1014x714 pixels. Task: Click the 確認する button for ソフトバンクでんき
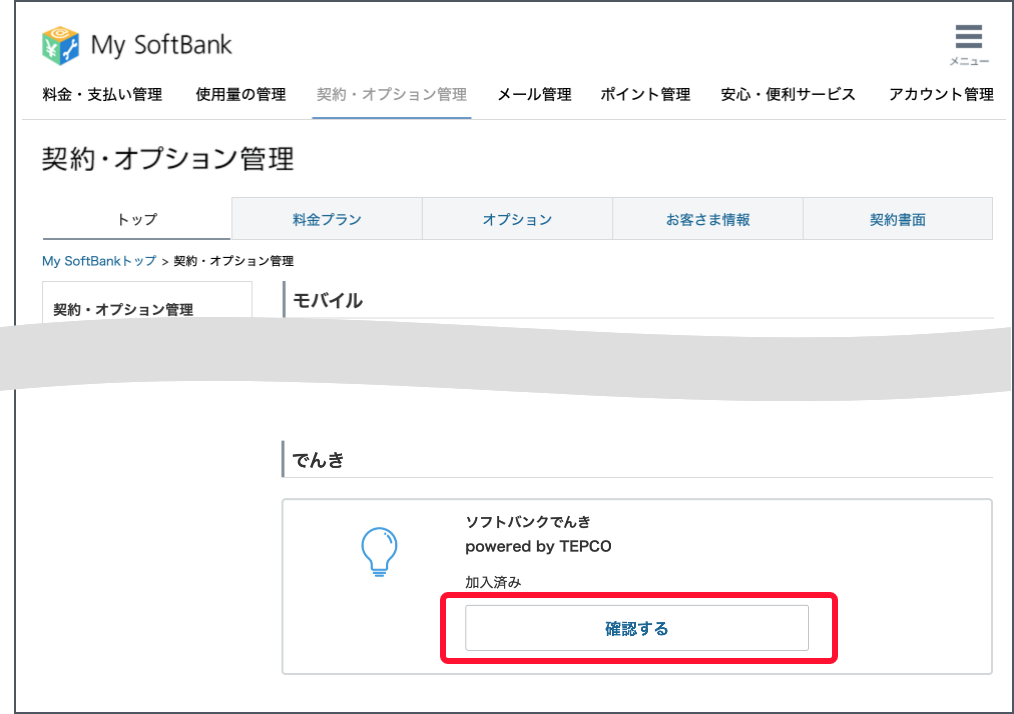point(637,628)
